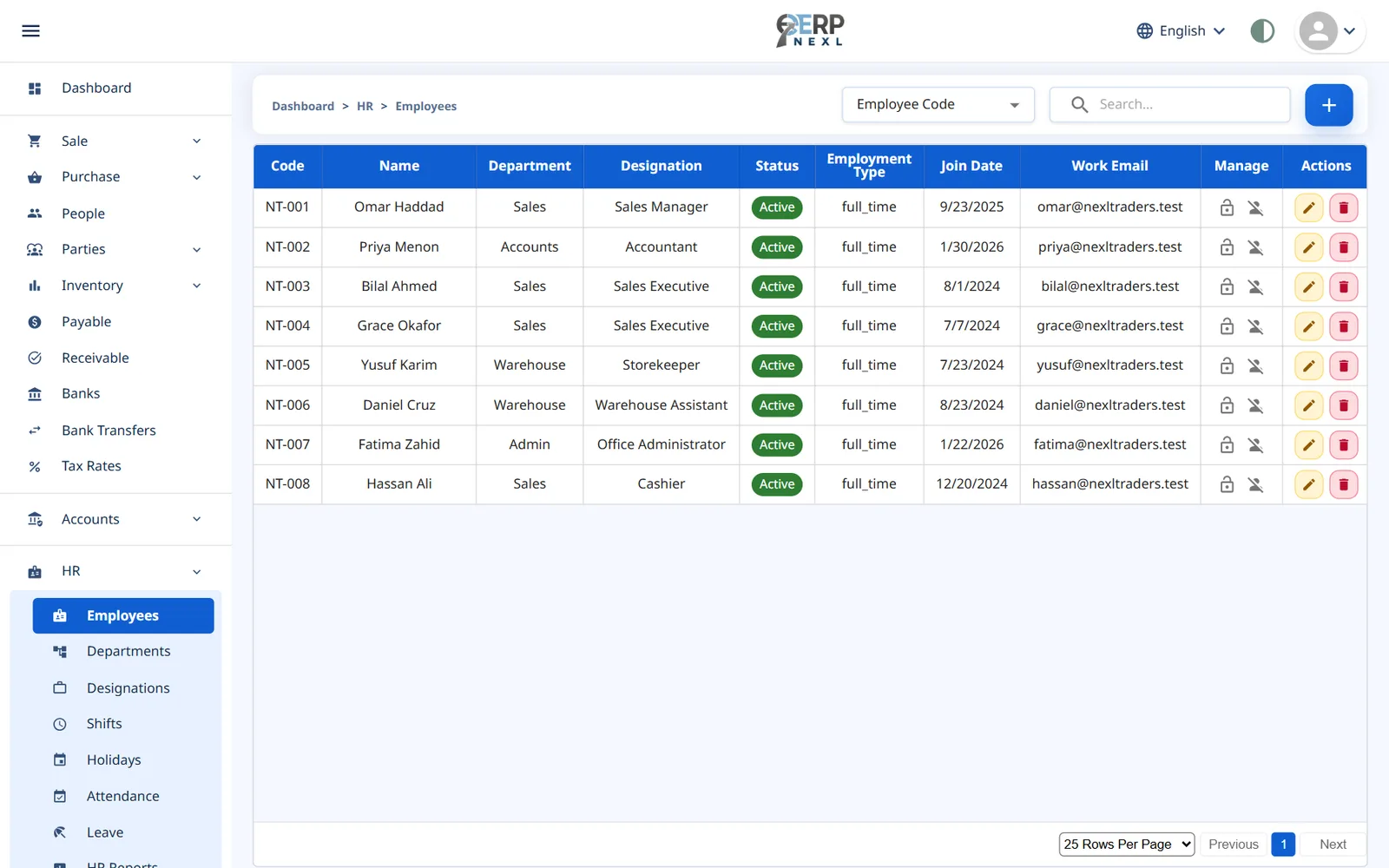
Task: Click the Active status badge for NT-003
Action: click(777, 286)
